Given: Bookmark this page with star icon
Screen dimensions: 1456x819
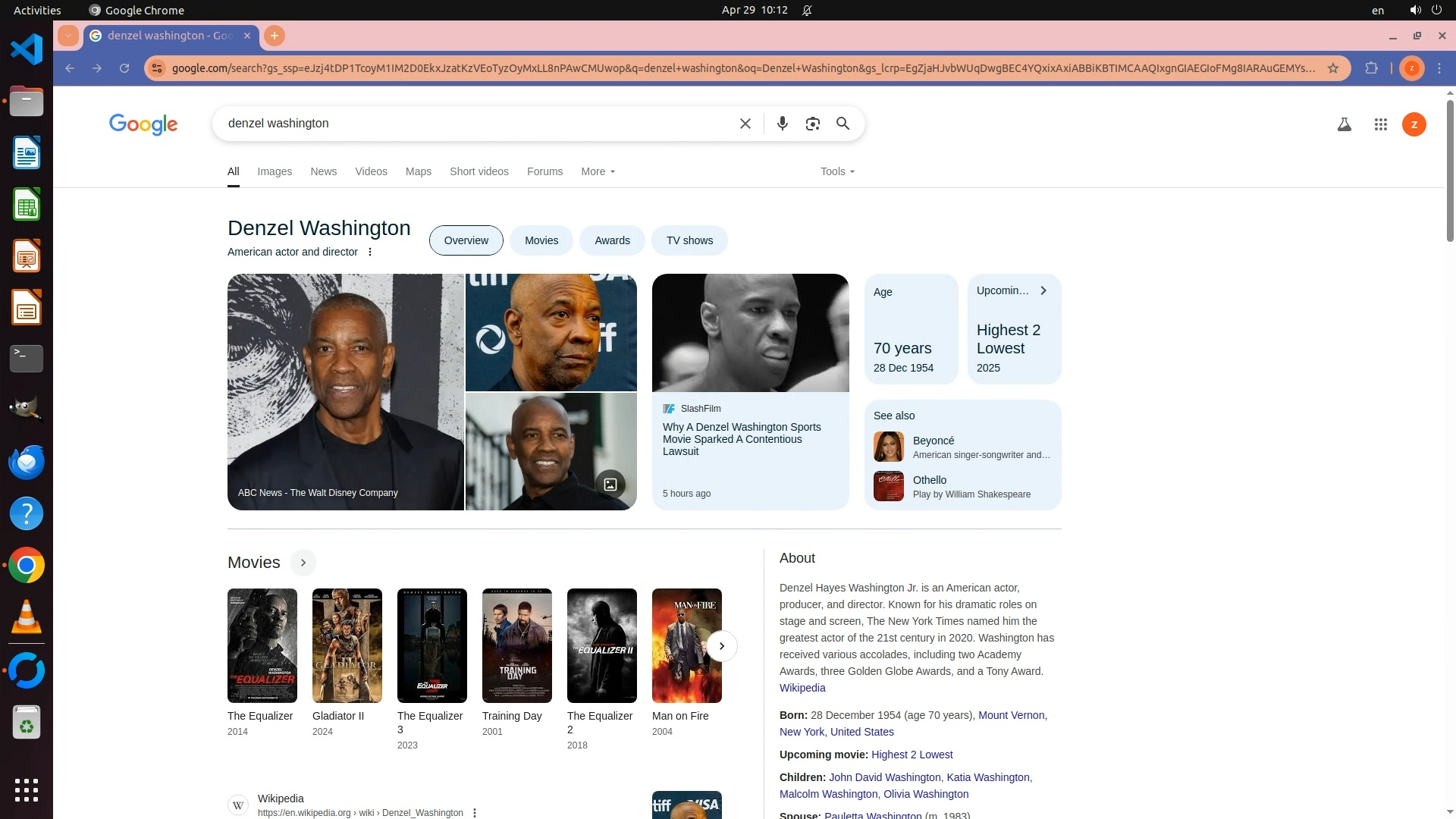Looking at the screenshot, I should [1333, 68].
